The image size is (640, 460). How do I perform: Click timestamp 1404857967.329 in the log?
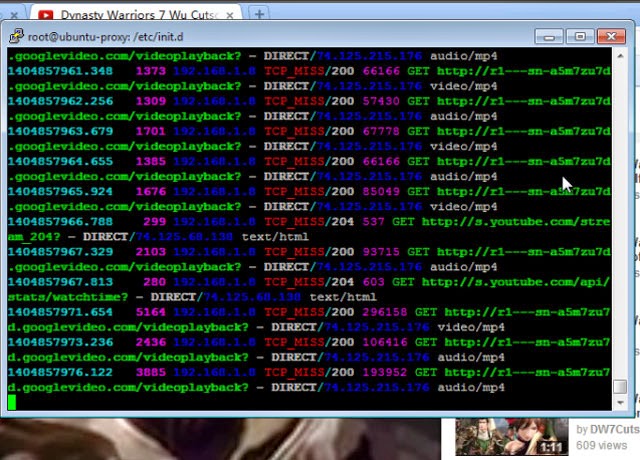[x=60, y=252]
